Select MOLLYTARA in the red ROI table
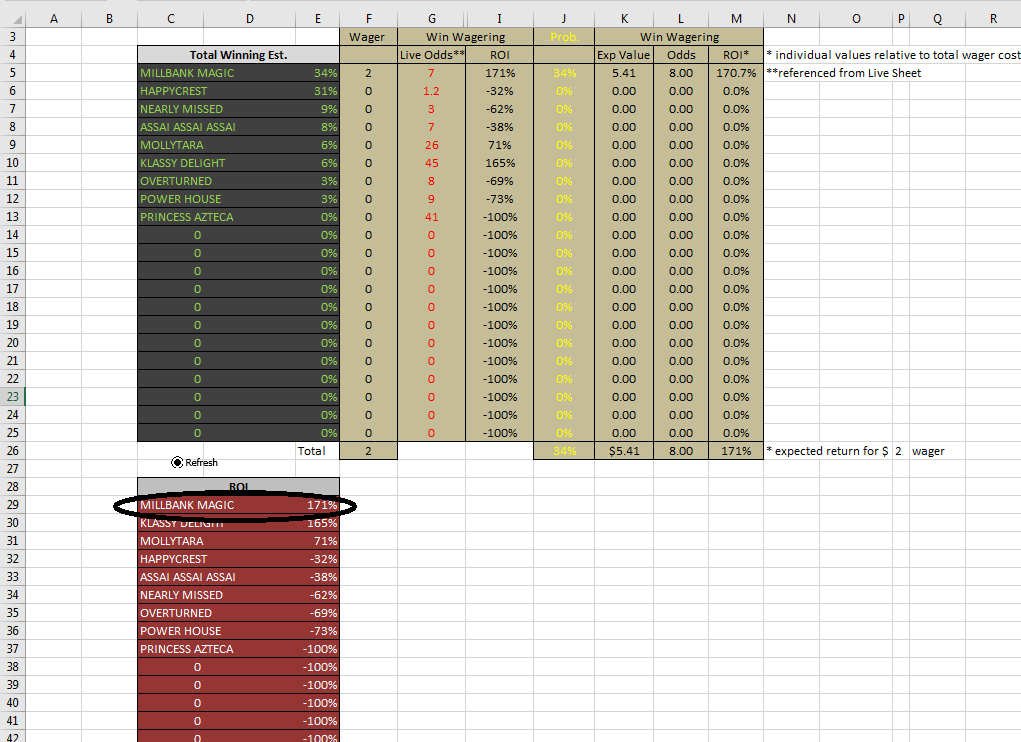The width and height of the screenshot is (1021, 742). pyautogui.click(x=171, y=541)
